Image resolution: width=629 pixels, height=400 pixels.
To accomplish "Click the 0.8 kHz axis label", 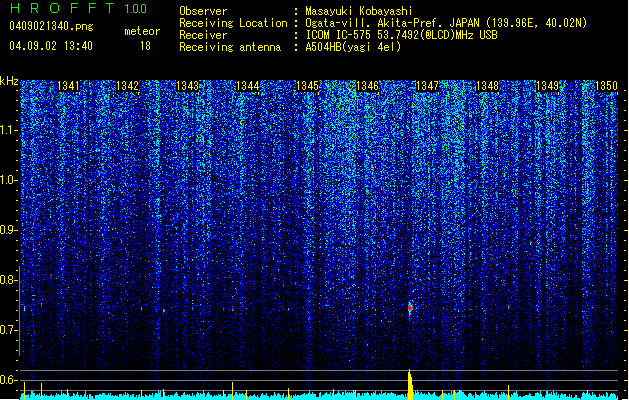I will pos(9,280).
